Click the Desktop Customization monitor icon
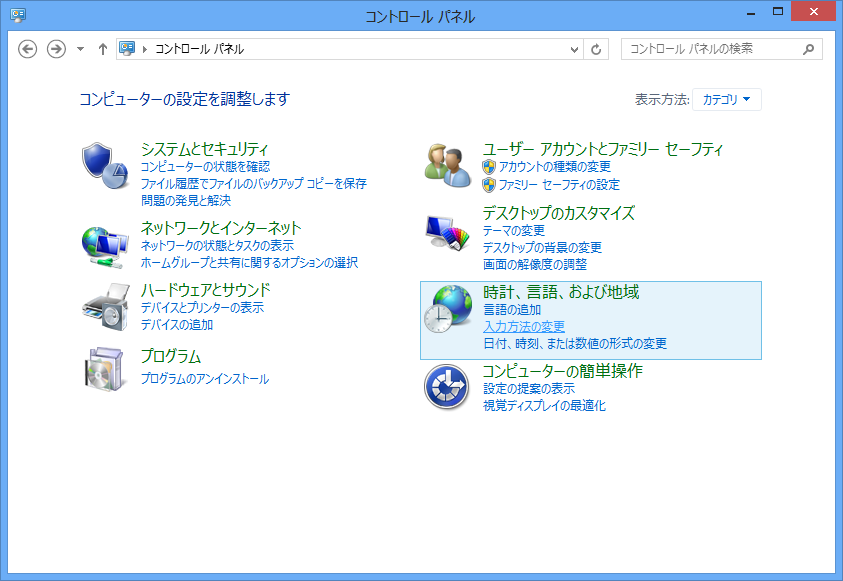 pyautogui.click(x=447, y=236)
